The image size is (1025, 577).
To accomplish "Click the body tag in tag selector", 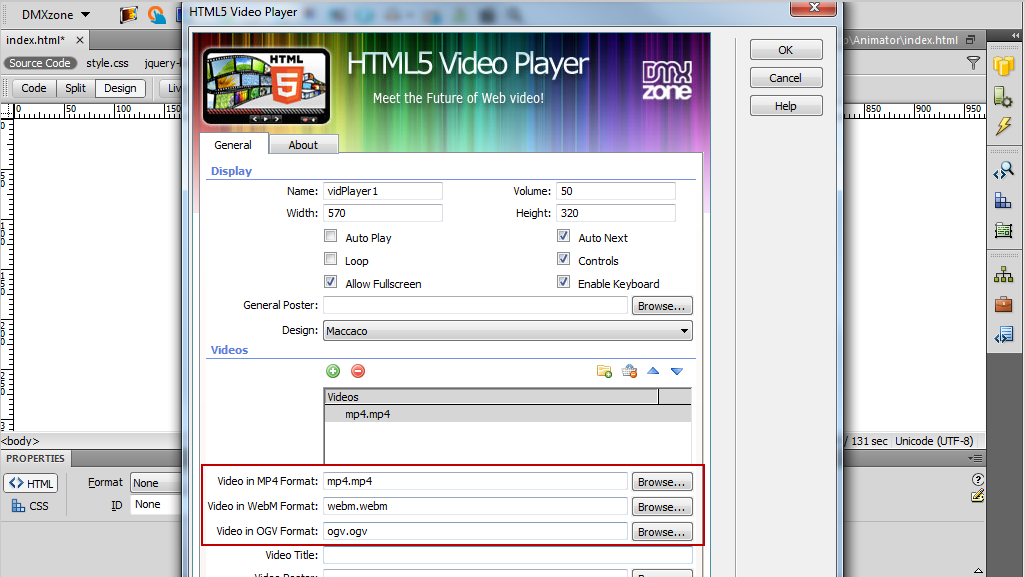I will click(20, 441).
